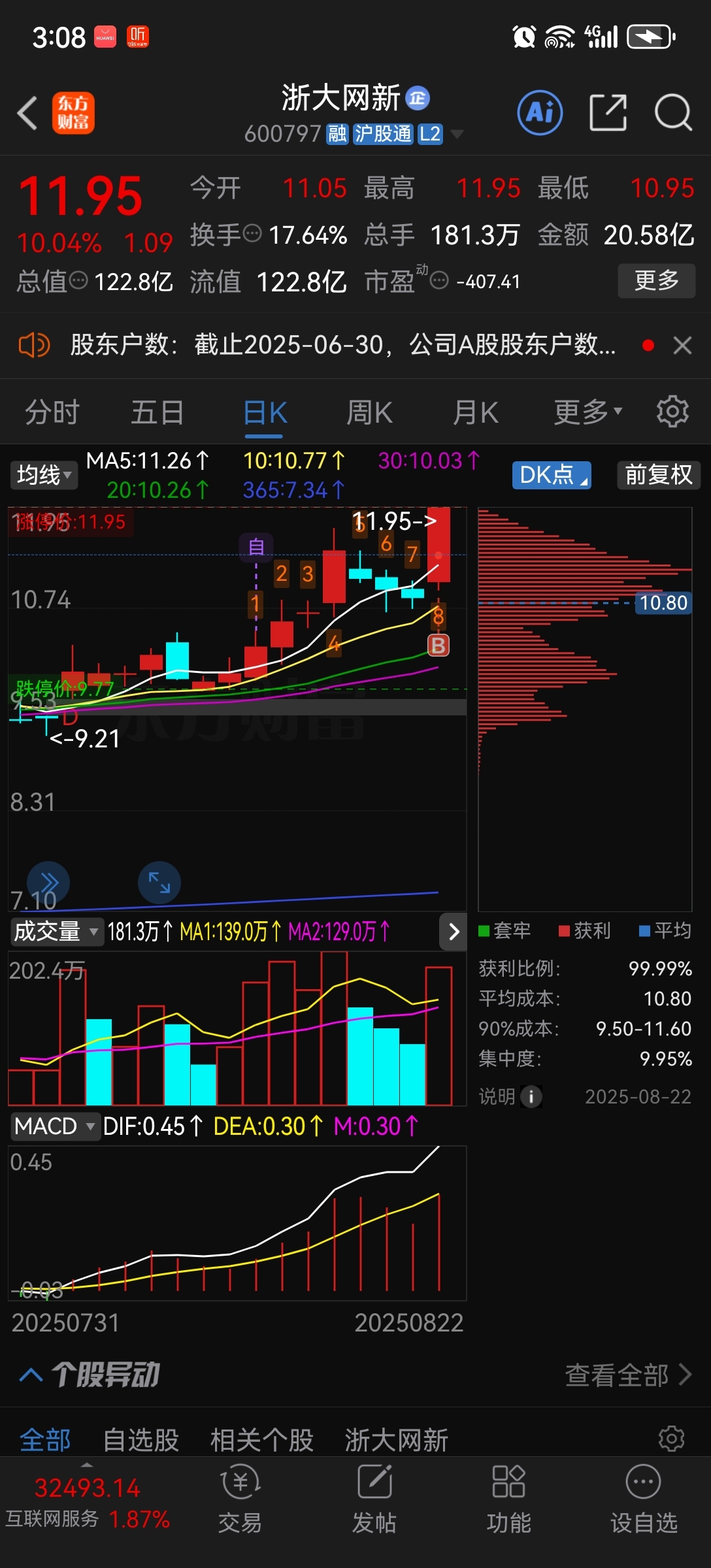Tap the last red candlestick at 11.95
This screenshot has width=711, height=1568.
click(x=438, y=545)
